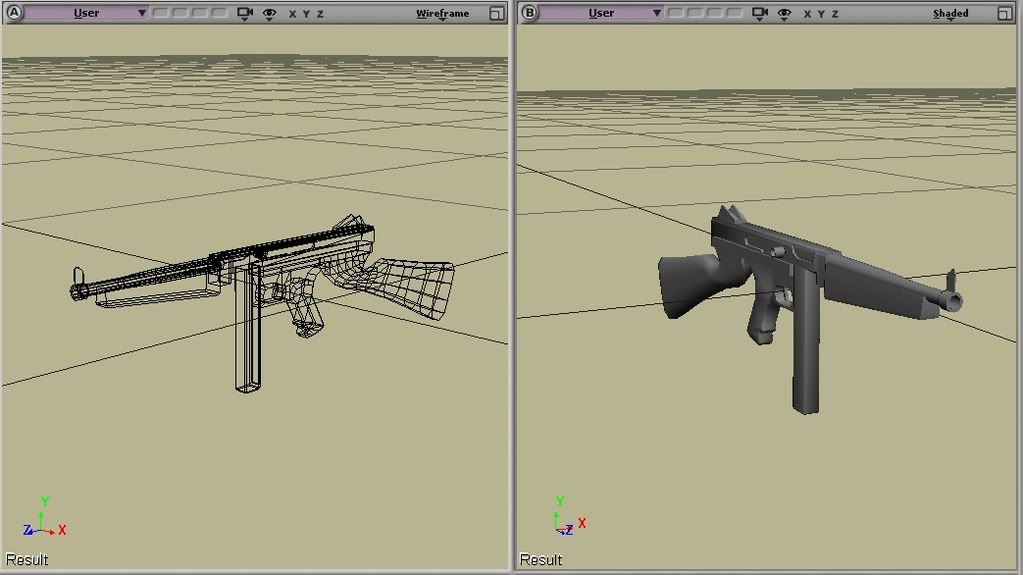Toggle the X axis button in viewport A
The width and height of the screenshot is (1023, 575).
(292, 14)
